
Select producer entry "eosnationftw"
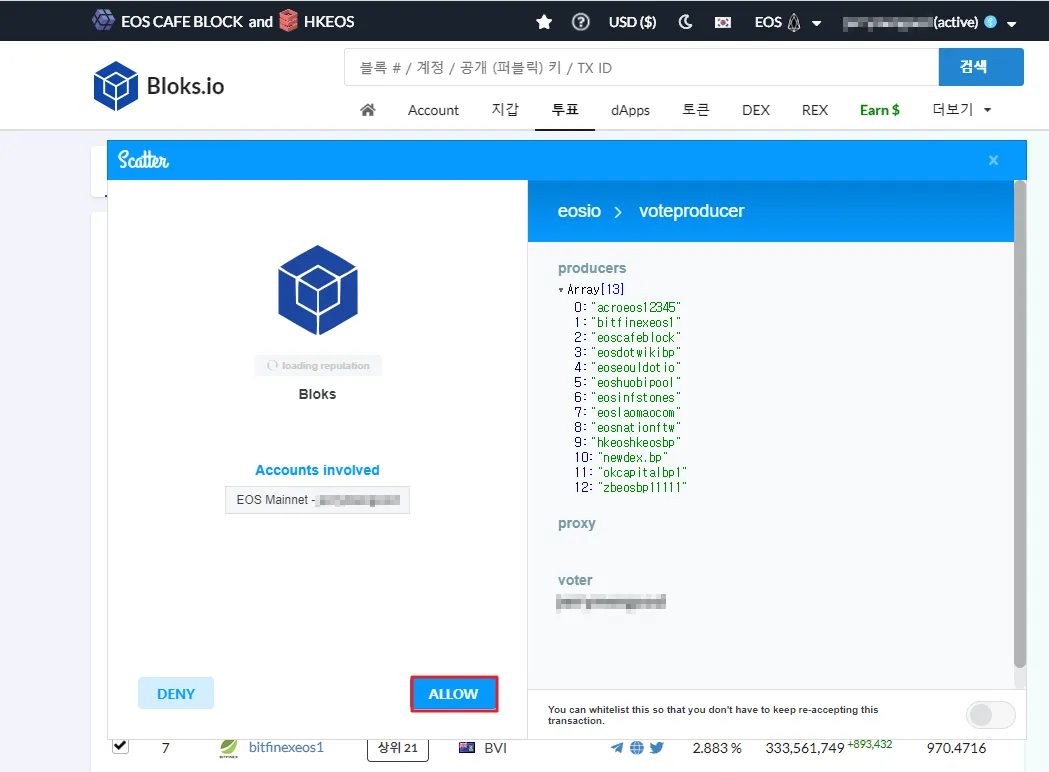pyautogui.click(x=636, y=427)
